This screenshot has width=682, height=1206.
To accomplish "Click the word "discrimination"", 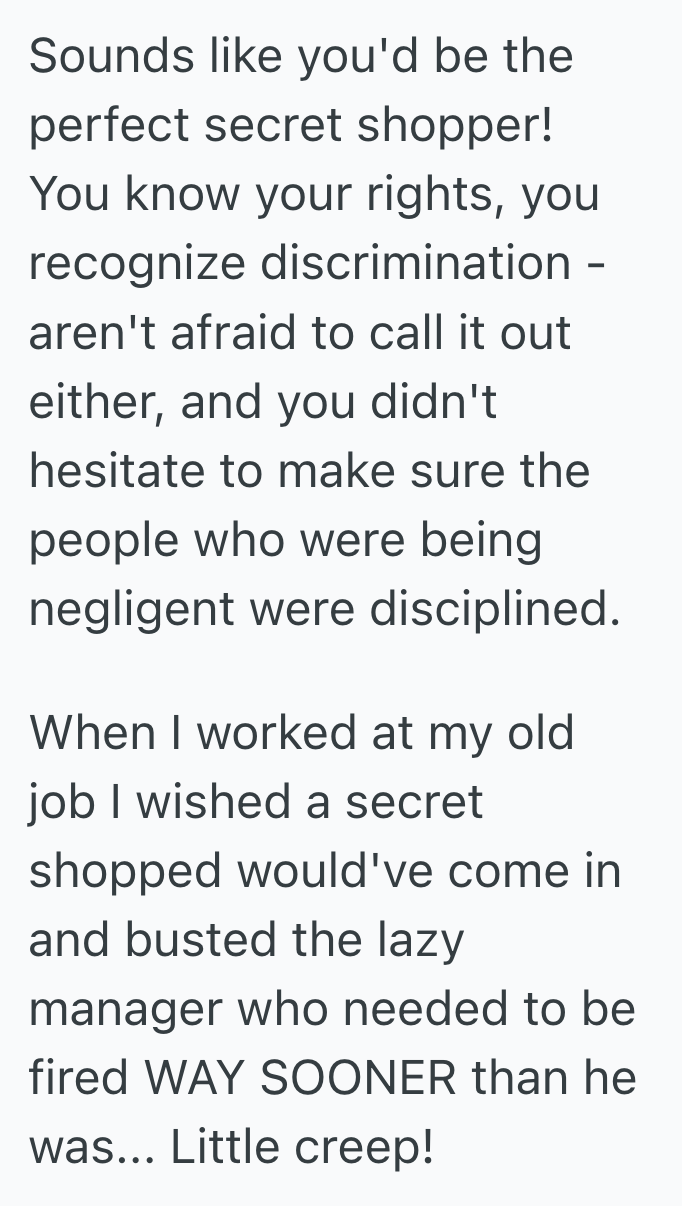I will [416, 262].
